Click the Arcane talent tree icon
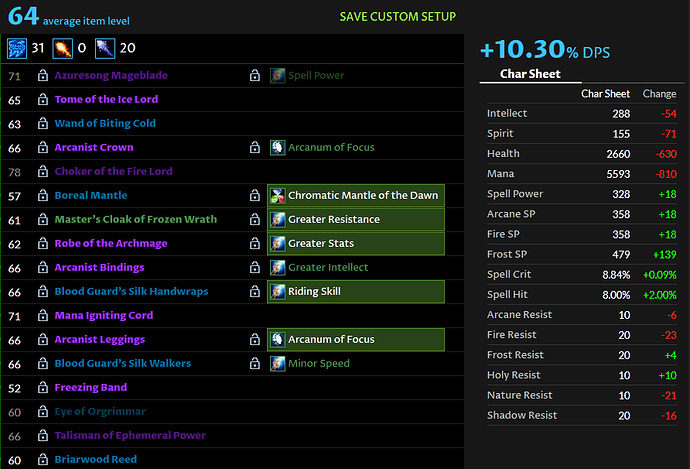Image resolution: width=690 pixels, height=469 pixels. tap(17, 48)
